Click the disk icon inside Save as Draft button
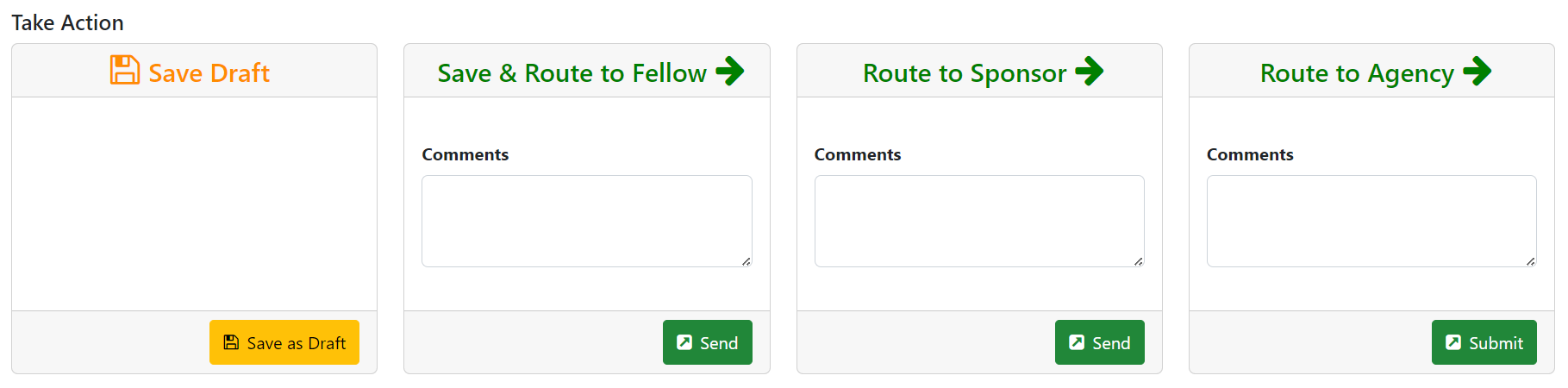Screen dimensions: 1568x388 [x=231, y=342]
